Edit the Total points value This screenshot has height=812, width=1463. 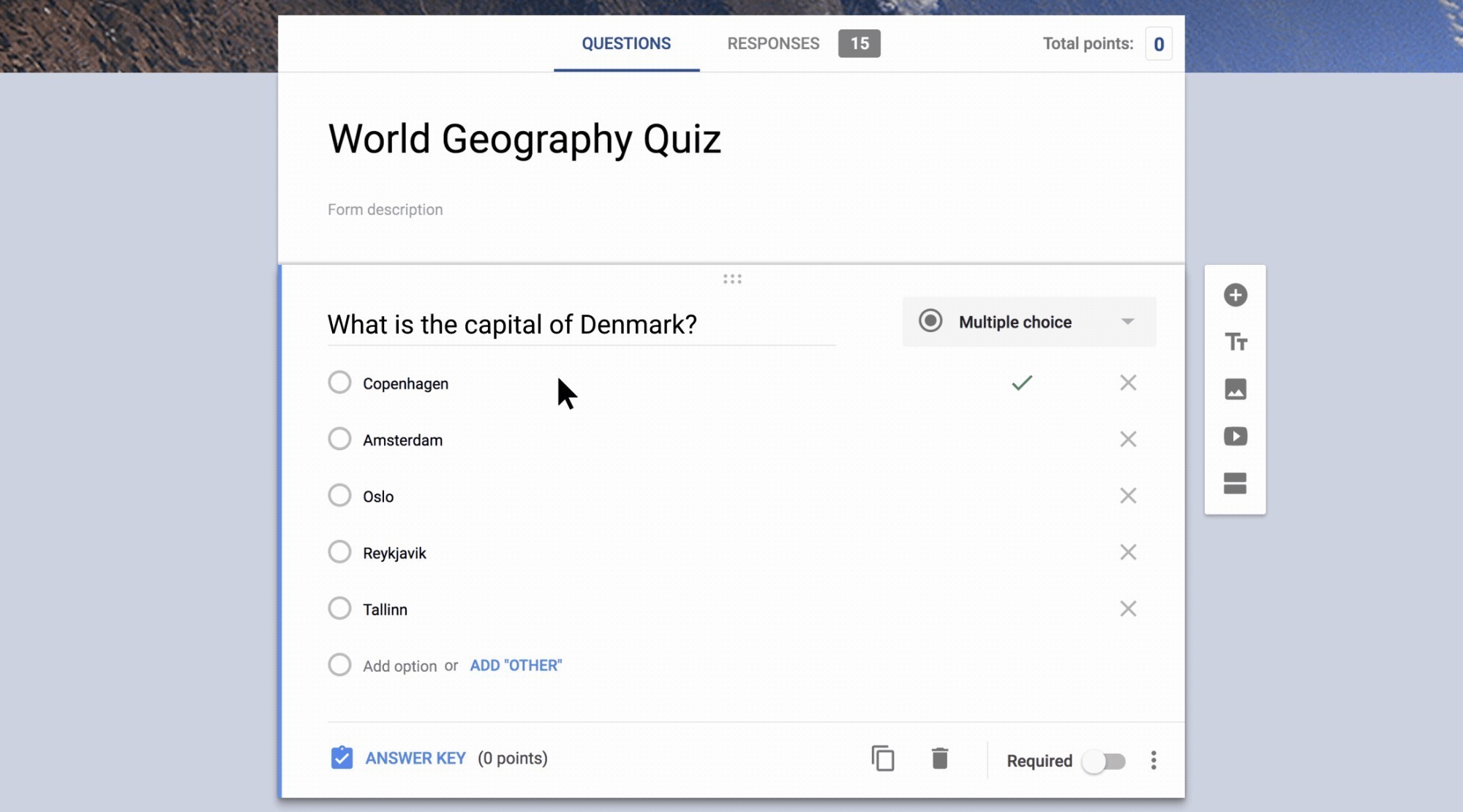click(1159, 43)
